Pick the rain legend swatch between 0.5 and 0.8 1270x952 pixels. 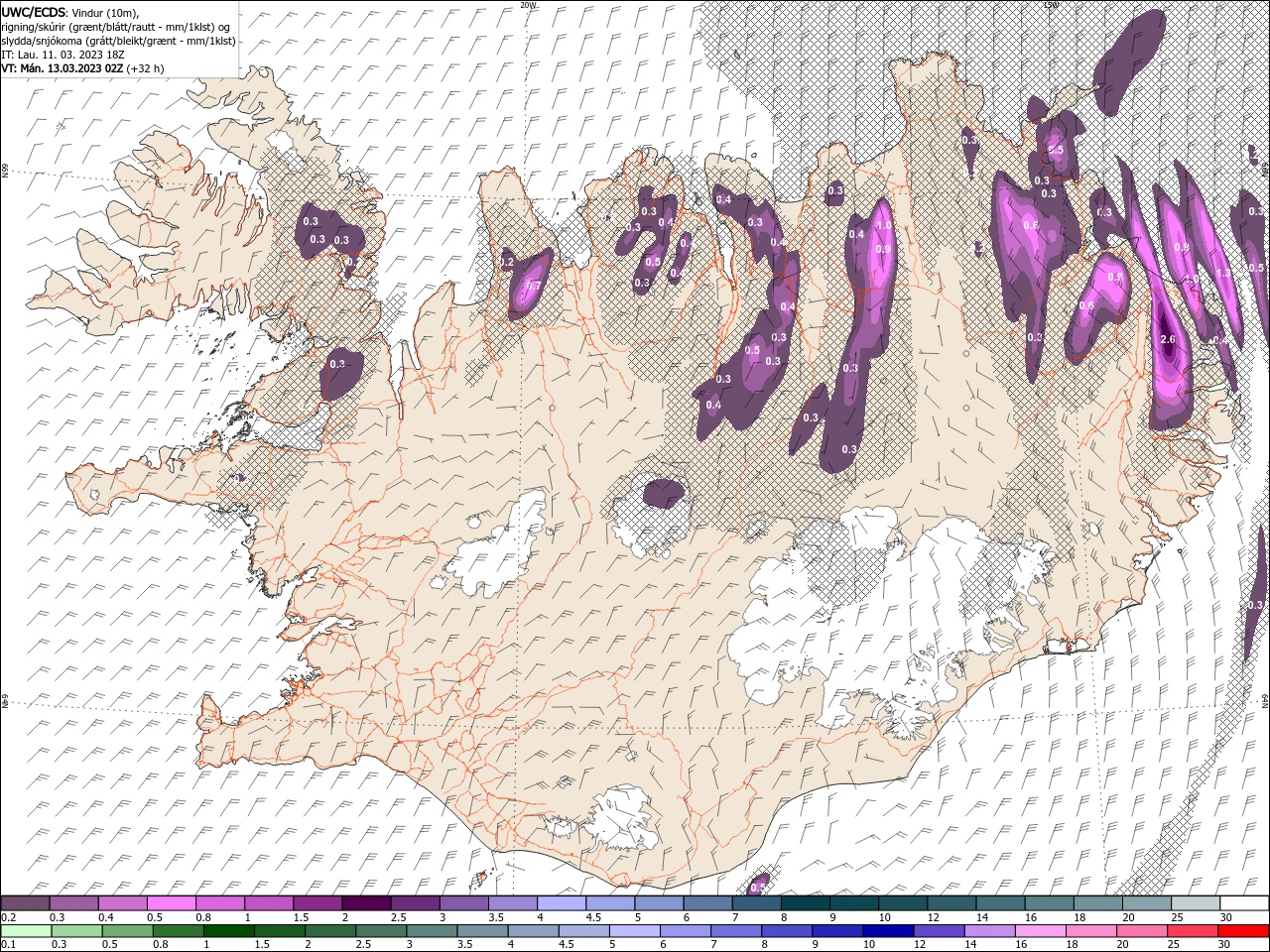(127, 931)
